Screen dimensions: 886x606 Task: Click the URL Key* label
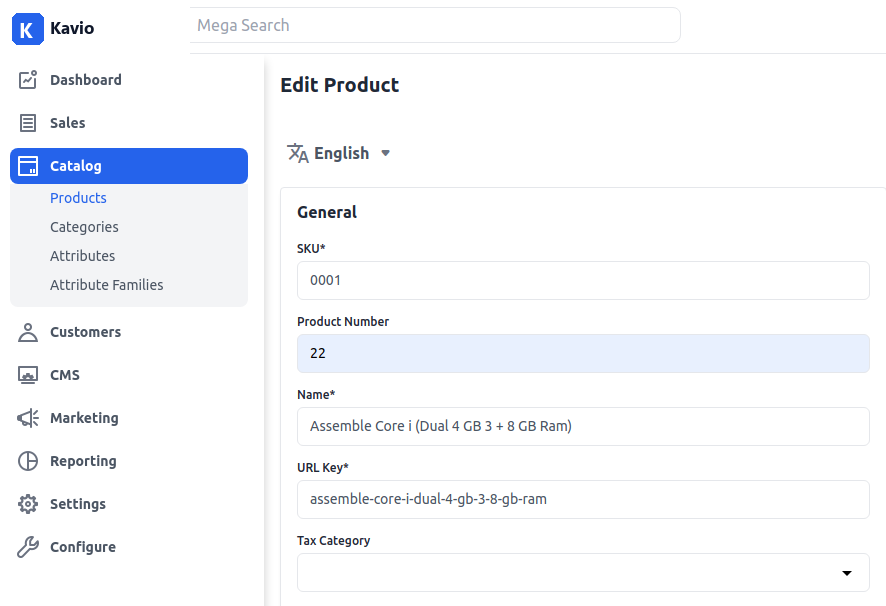click(323, 468)
